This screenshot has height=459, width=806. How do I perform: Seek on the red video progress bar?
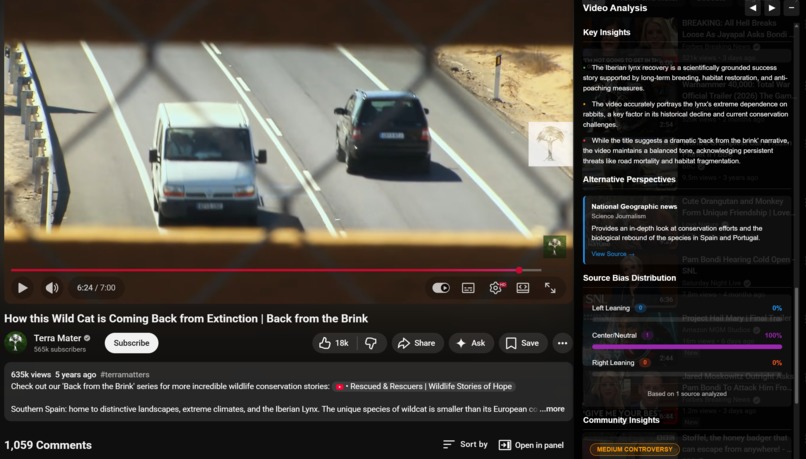276,270
